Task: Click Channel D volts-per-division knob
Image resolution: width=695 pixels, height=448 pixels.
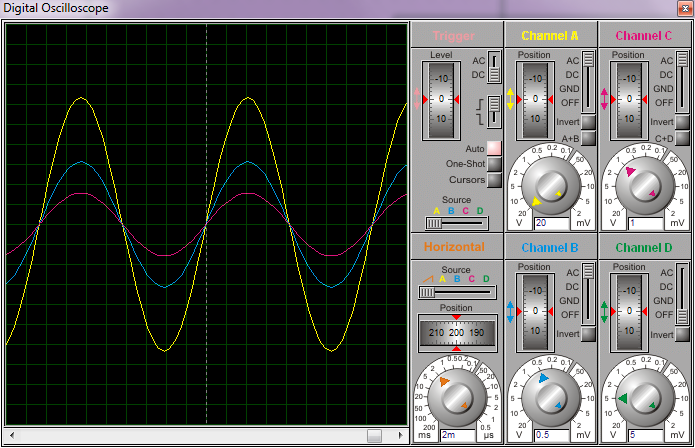Action: tap(645, 397)
